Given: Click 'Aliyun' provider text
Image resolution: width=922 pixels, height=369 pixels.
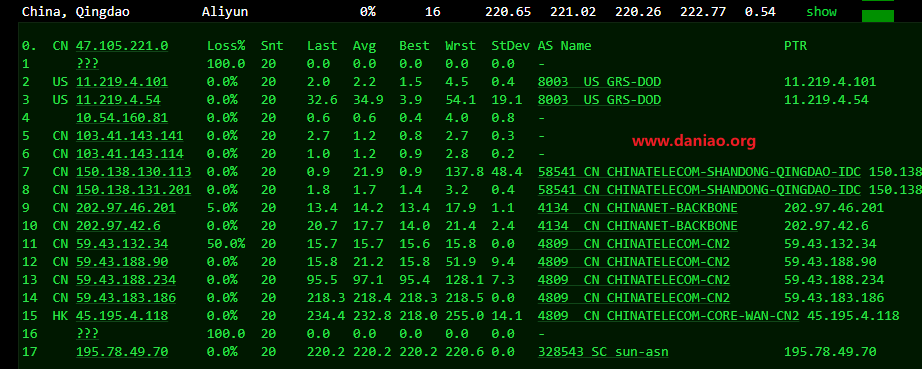Looking at the screenshot, I should pos(225,12).
